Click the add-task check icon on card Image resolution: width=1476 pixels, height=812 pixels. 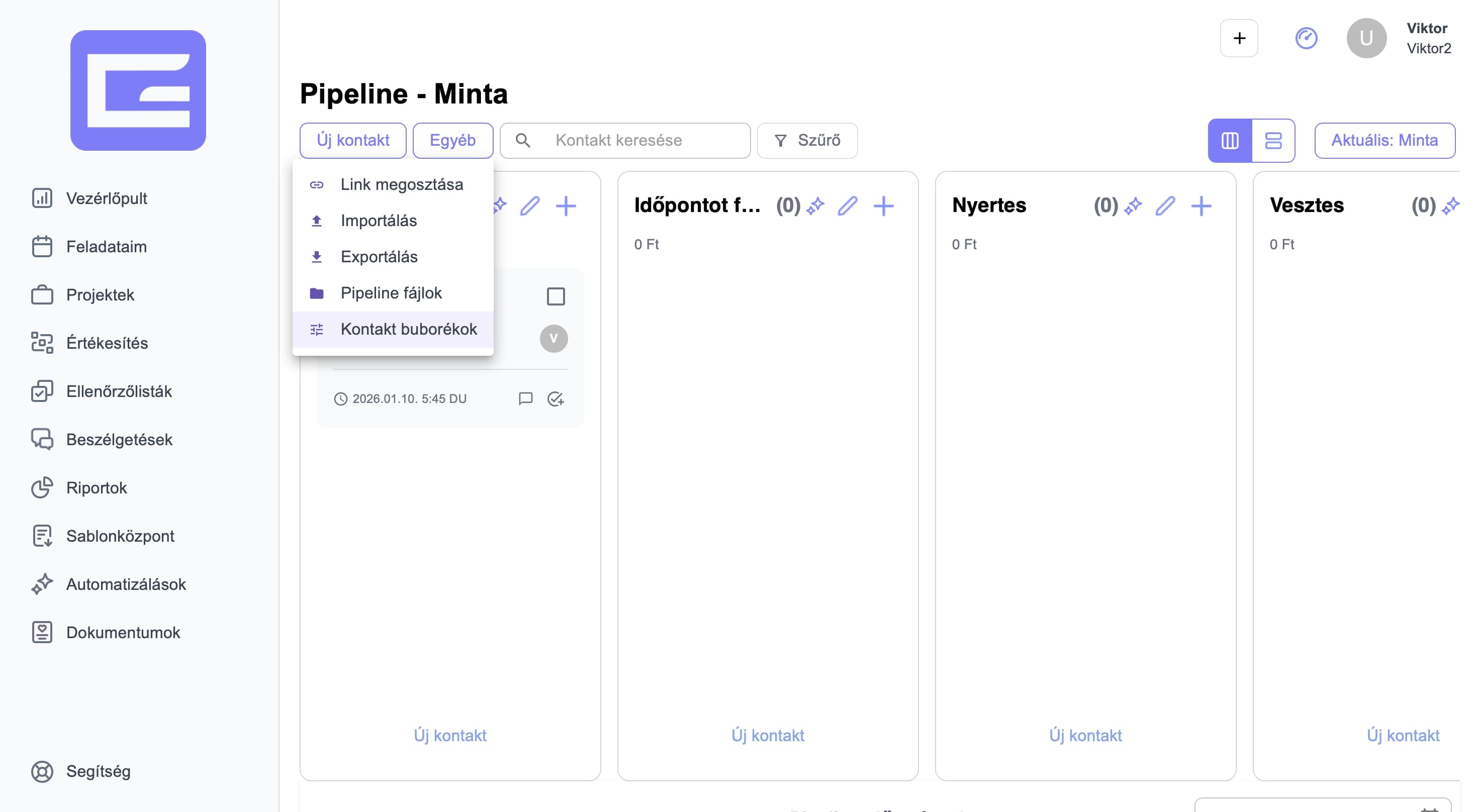[x=555, y=398]
